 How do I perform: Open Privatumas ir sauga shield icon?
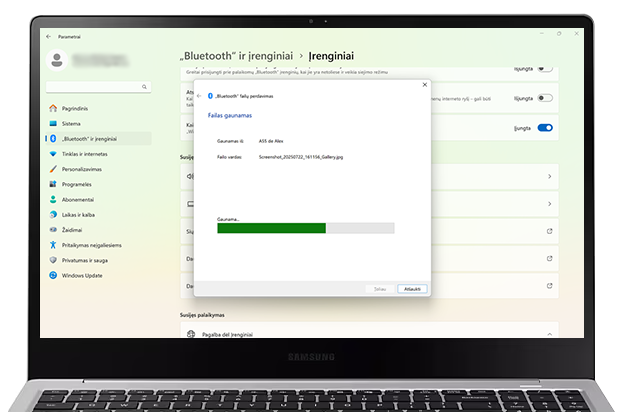(52, 260)
